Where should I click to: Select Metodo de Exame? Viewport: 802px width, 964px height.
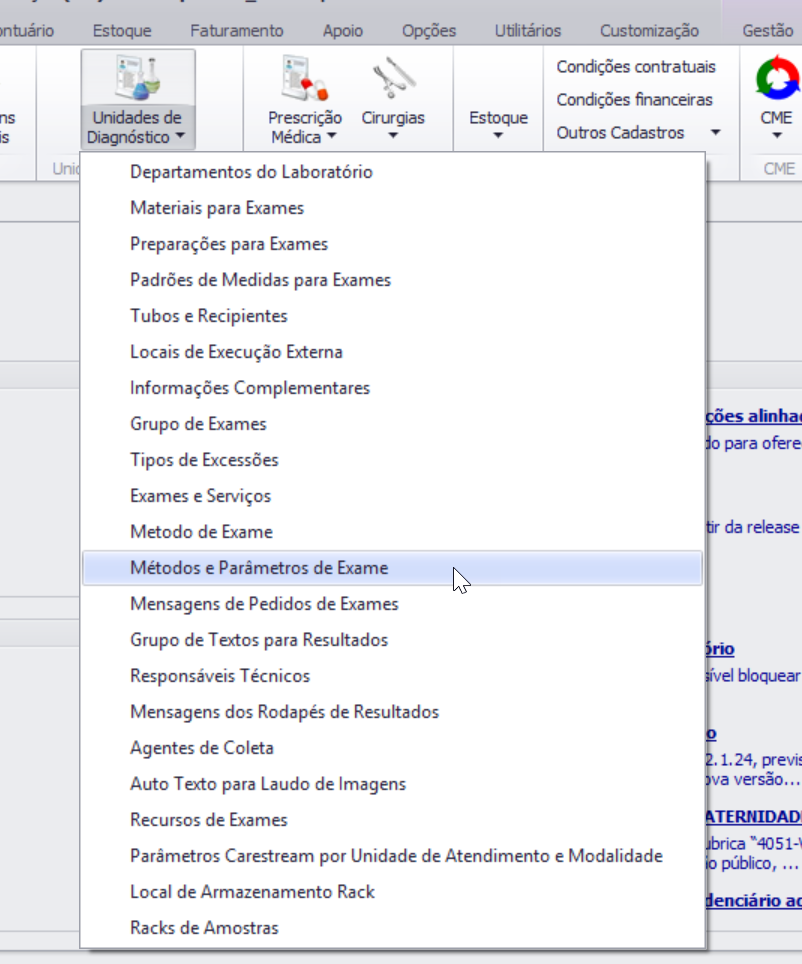(392, 531)
